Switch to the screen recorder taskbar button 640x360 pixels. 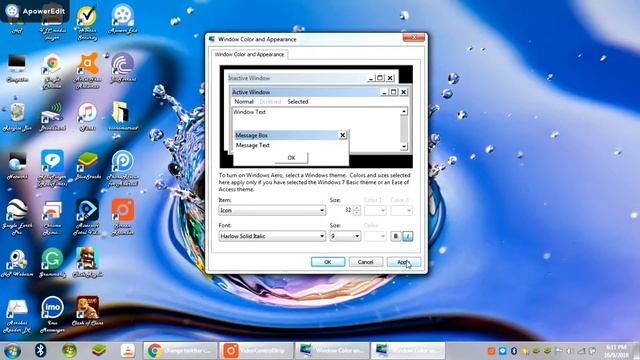[x=256, y=351]
